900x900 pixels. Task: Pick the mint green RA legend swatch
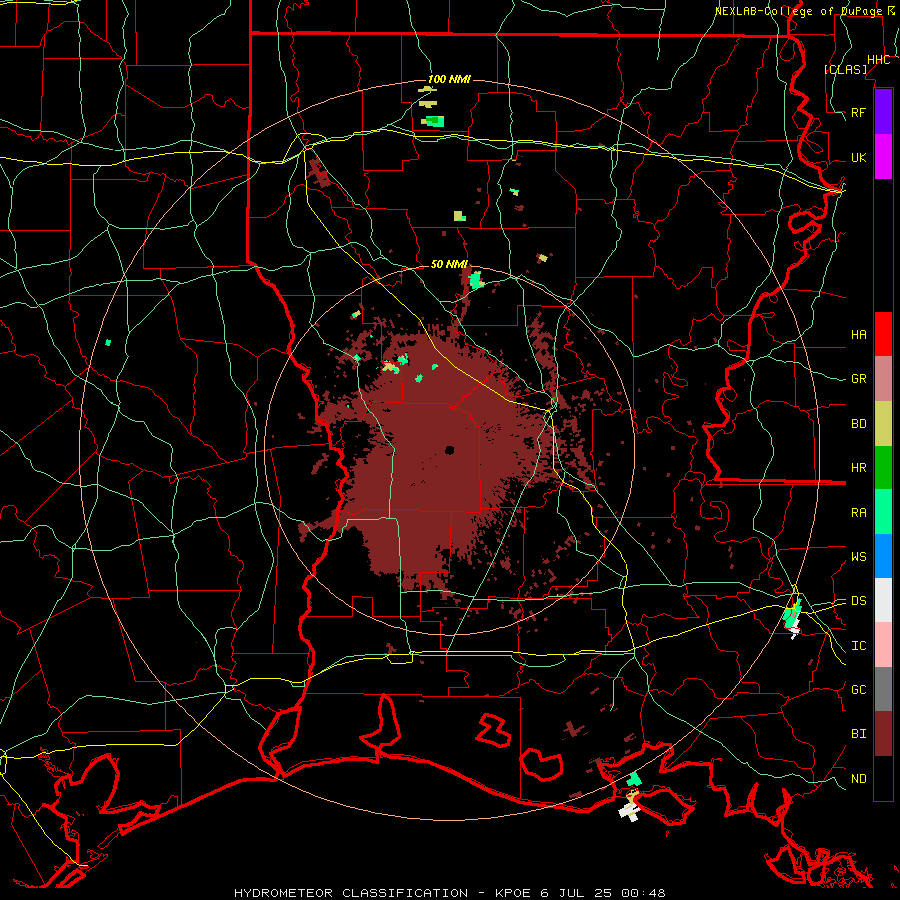coord(883,512)
